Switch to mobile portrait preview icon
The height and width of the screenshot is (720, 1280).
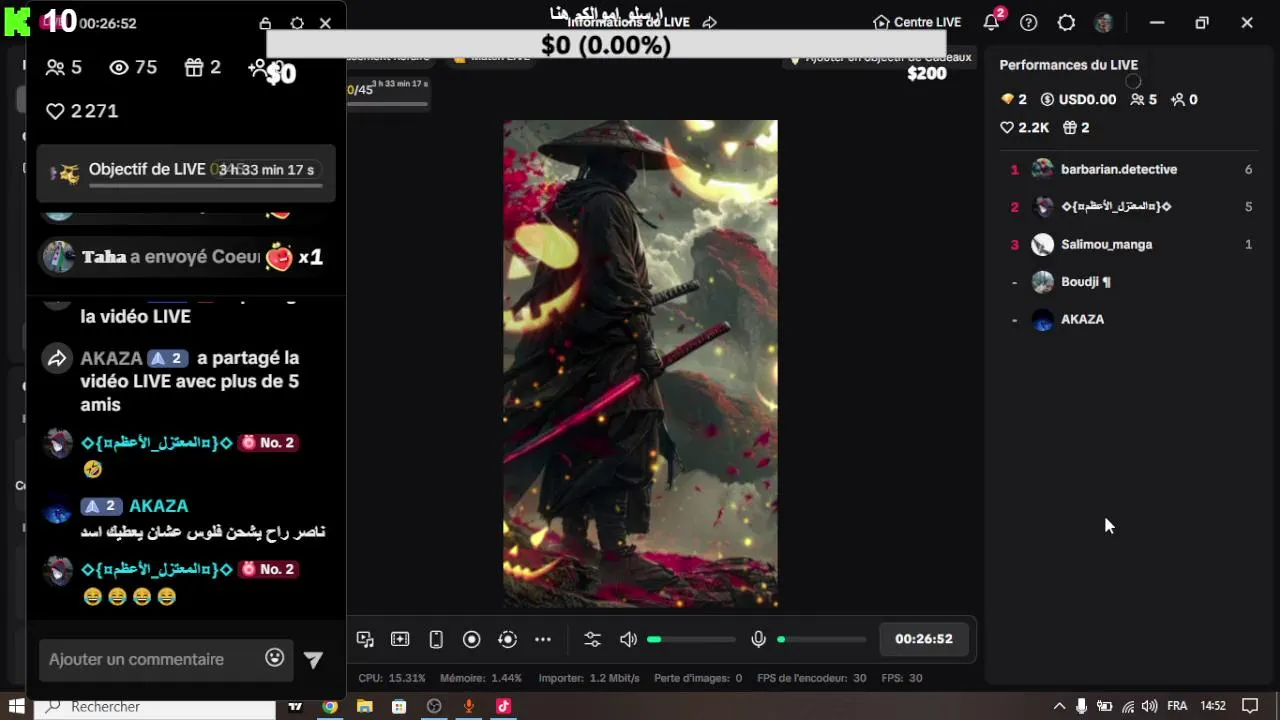[436, 639]
